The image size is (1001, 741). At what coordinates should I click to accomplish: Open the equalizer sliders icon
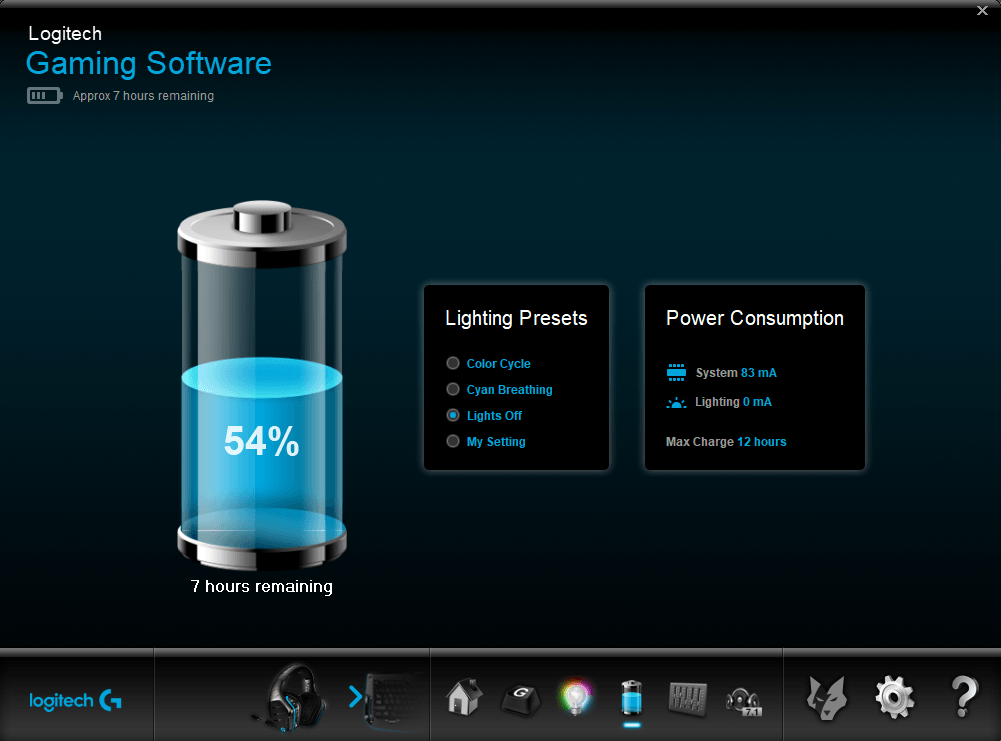click(688, 696)
